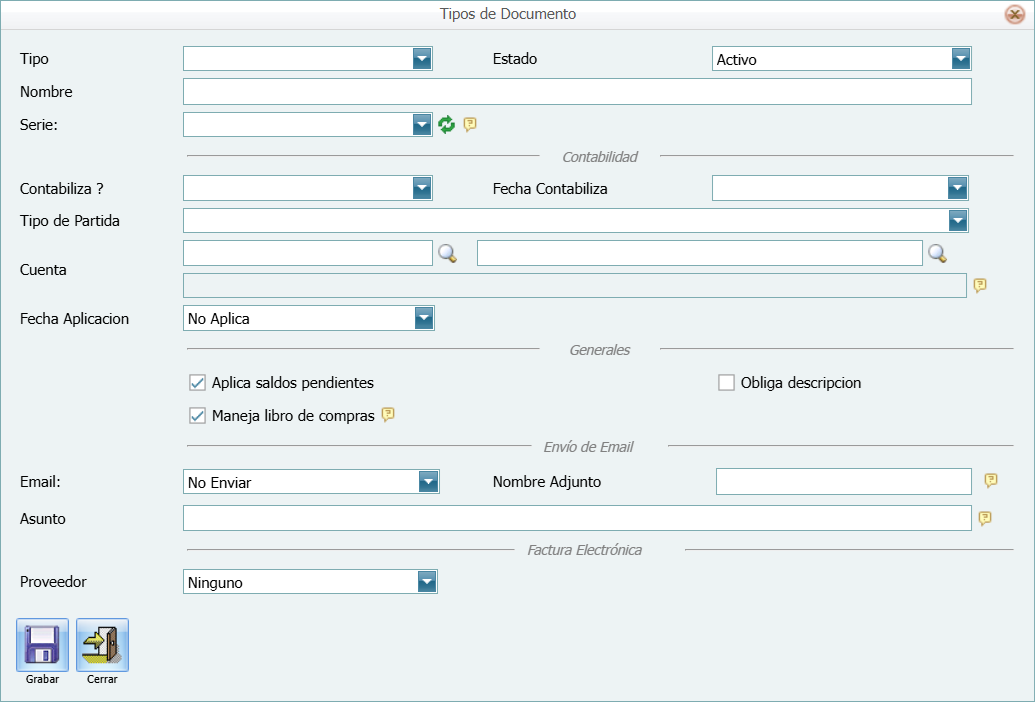The width and height of the screenshot is (1035, 702).
Task: Open the Tipo dropdown
Action: (421, 59)
